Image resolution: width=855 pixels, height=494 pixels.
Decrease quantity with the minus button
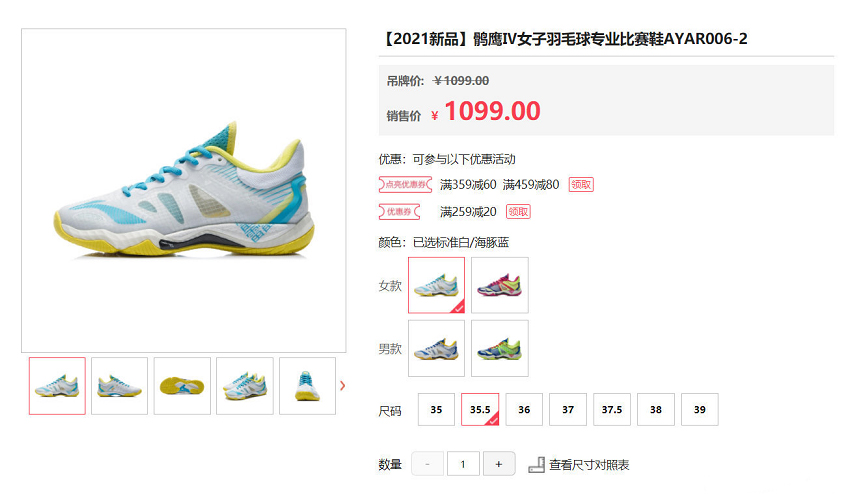(x=427, y=464)
